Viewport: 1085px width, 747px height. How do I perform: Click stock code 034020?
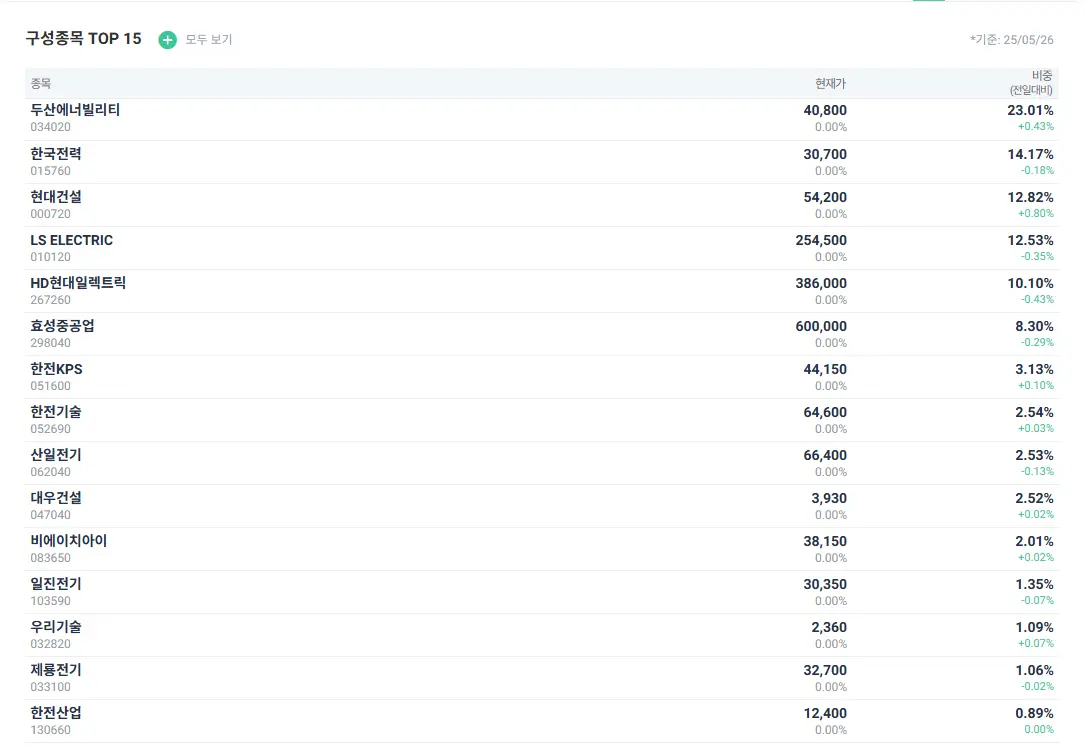click(x=51, y=127)
